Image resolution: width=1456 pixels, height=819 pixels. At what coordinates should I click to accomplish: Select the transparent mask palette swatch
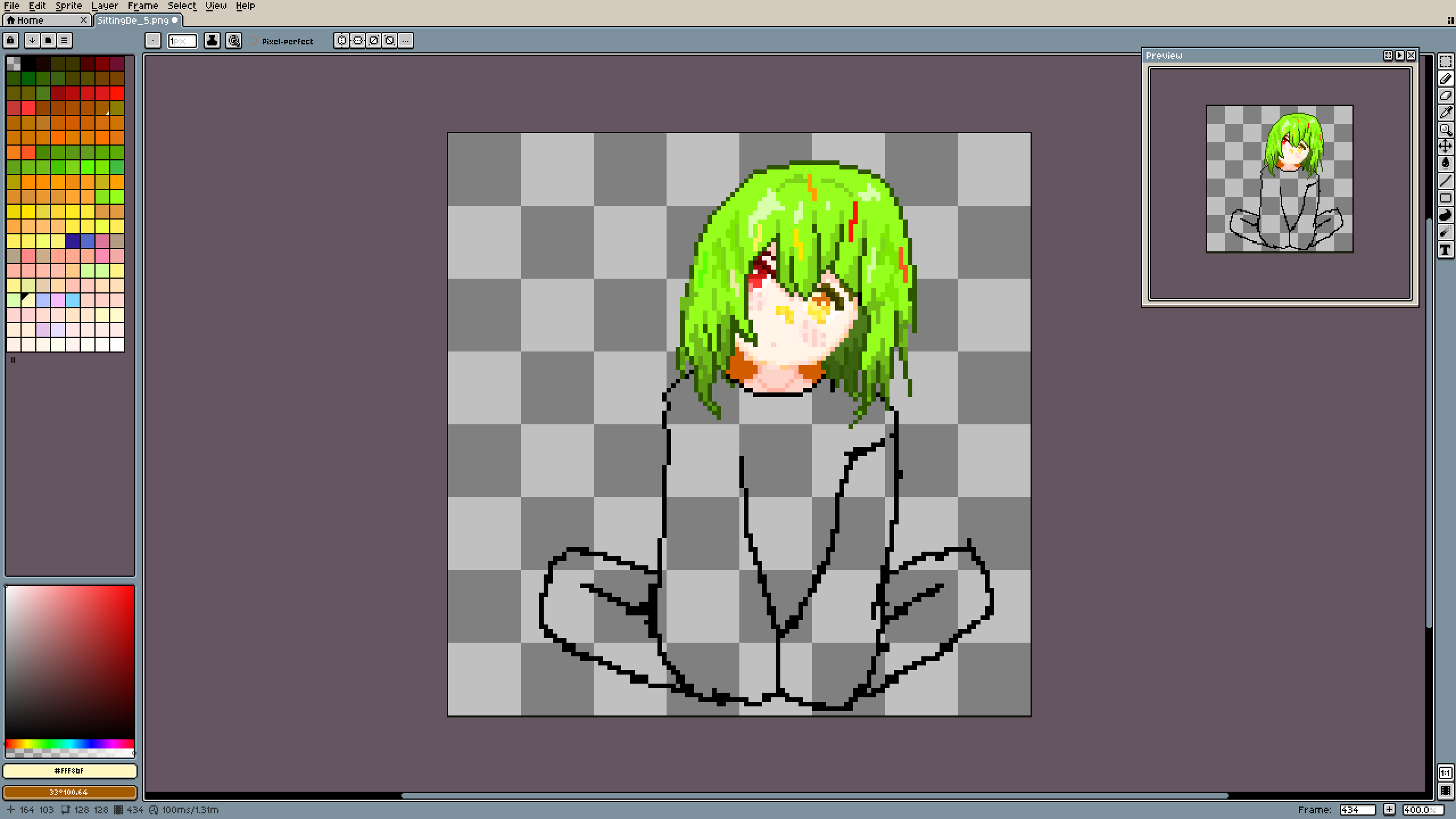tap(14, 64)
